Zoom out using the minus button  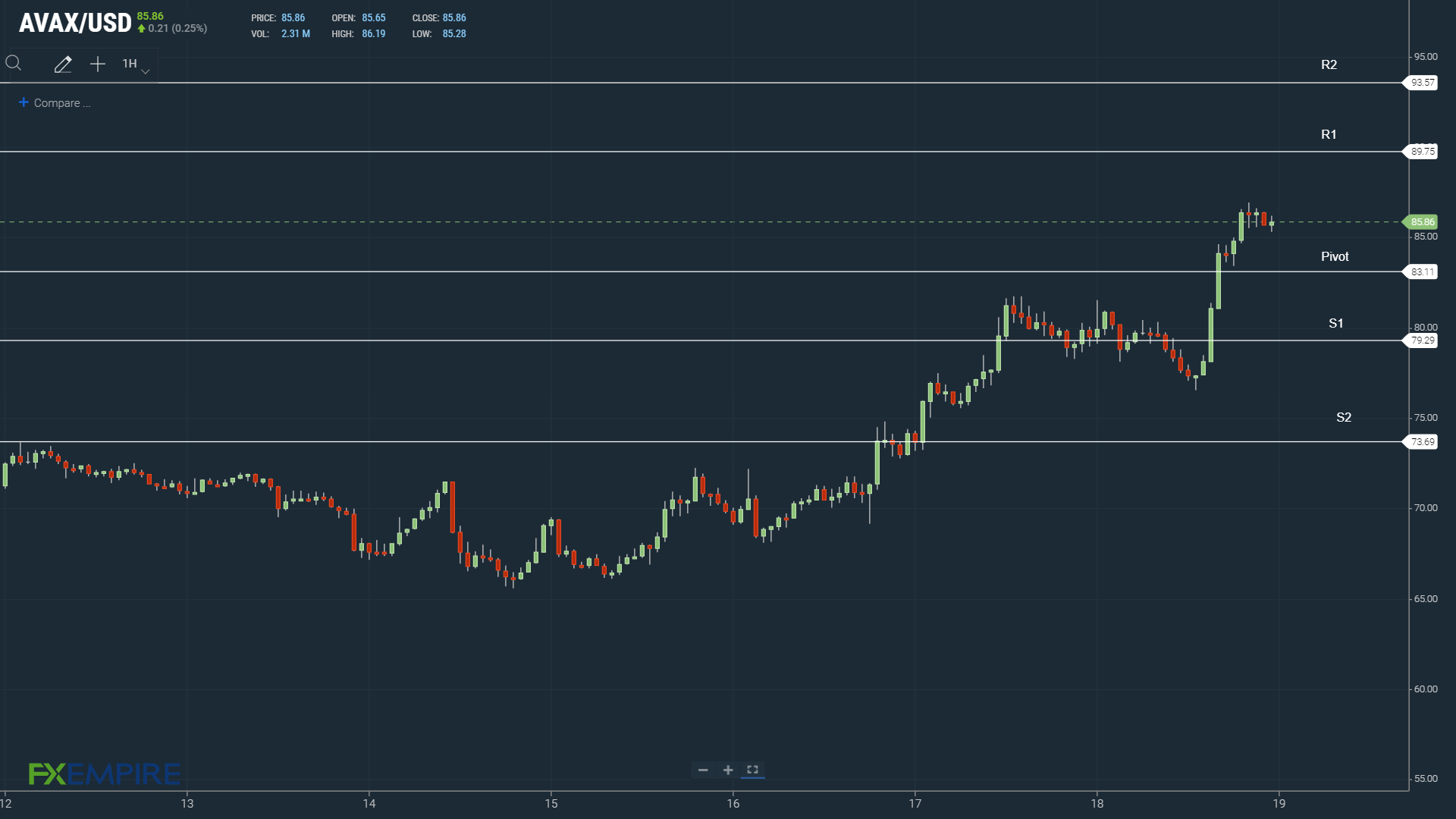point(703,770)
